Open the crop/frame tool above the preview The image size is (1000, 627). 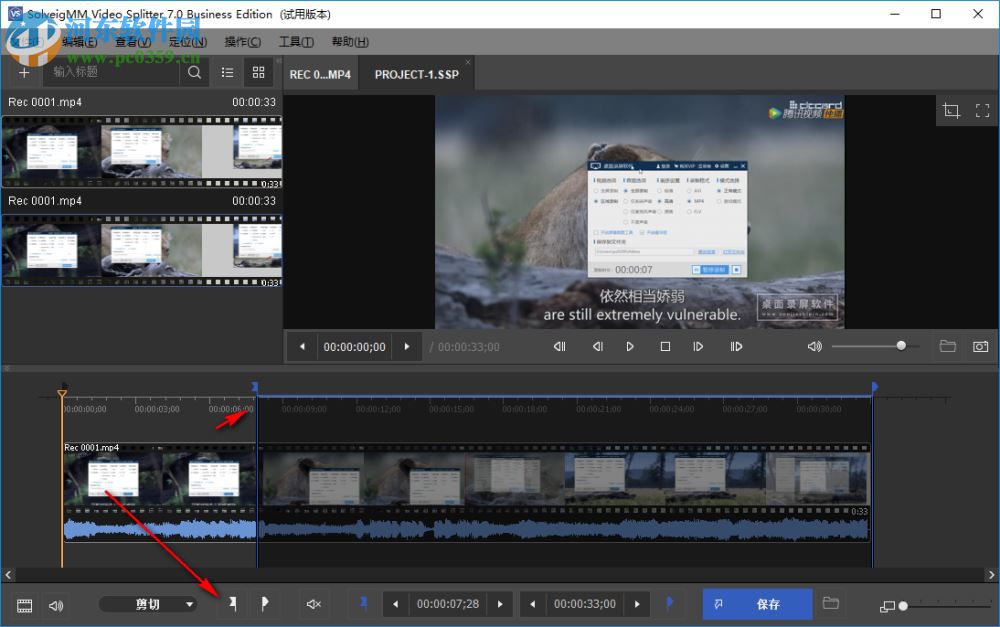pos(951,110)
